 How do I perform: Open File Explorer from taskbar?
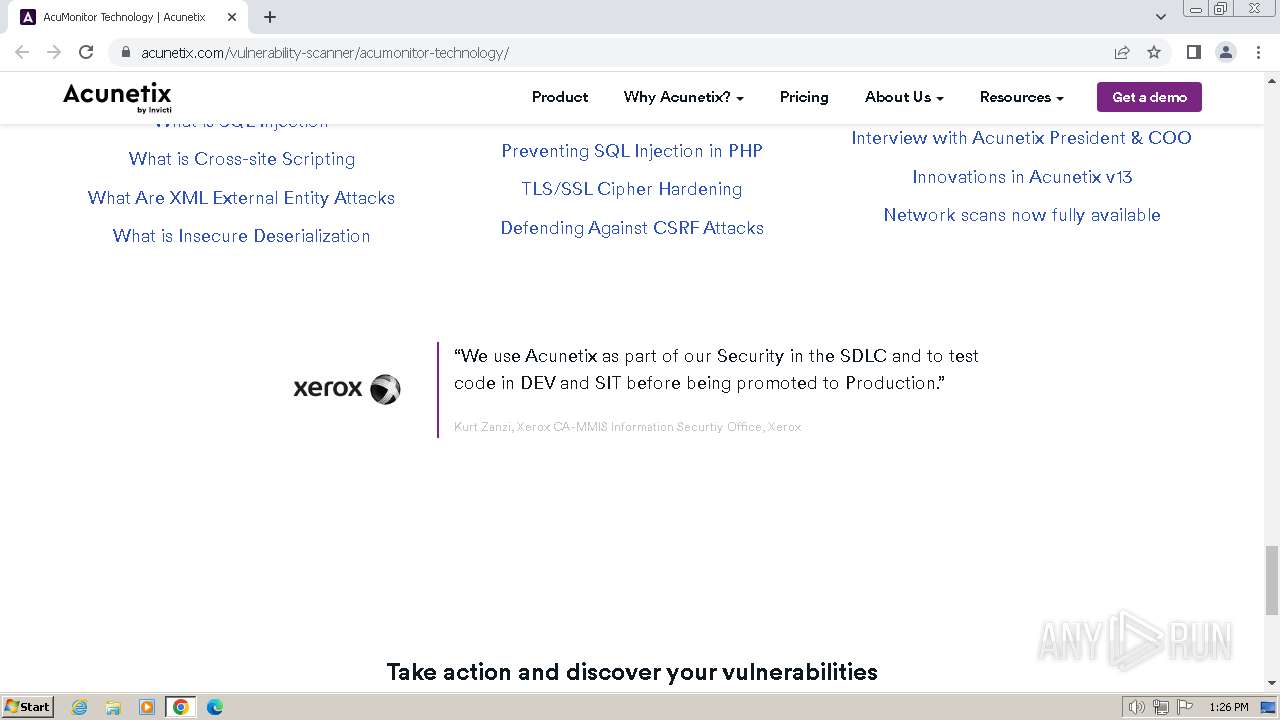(113, 707)
